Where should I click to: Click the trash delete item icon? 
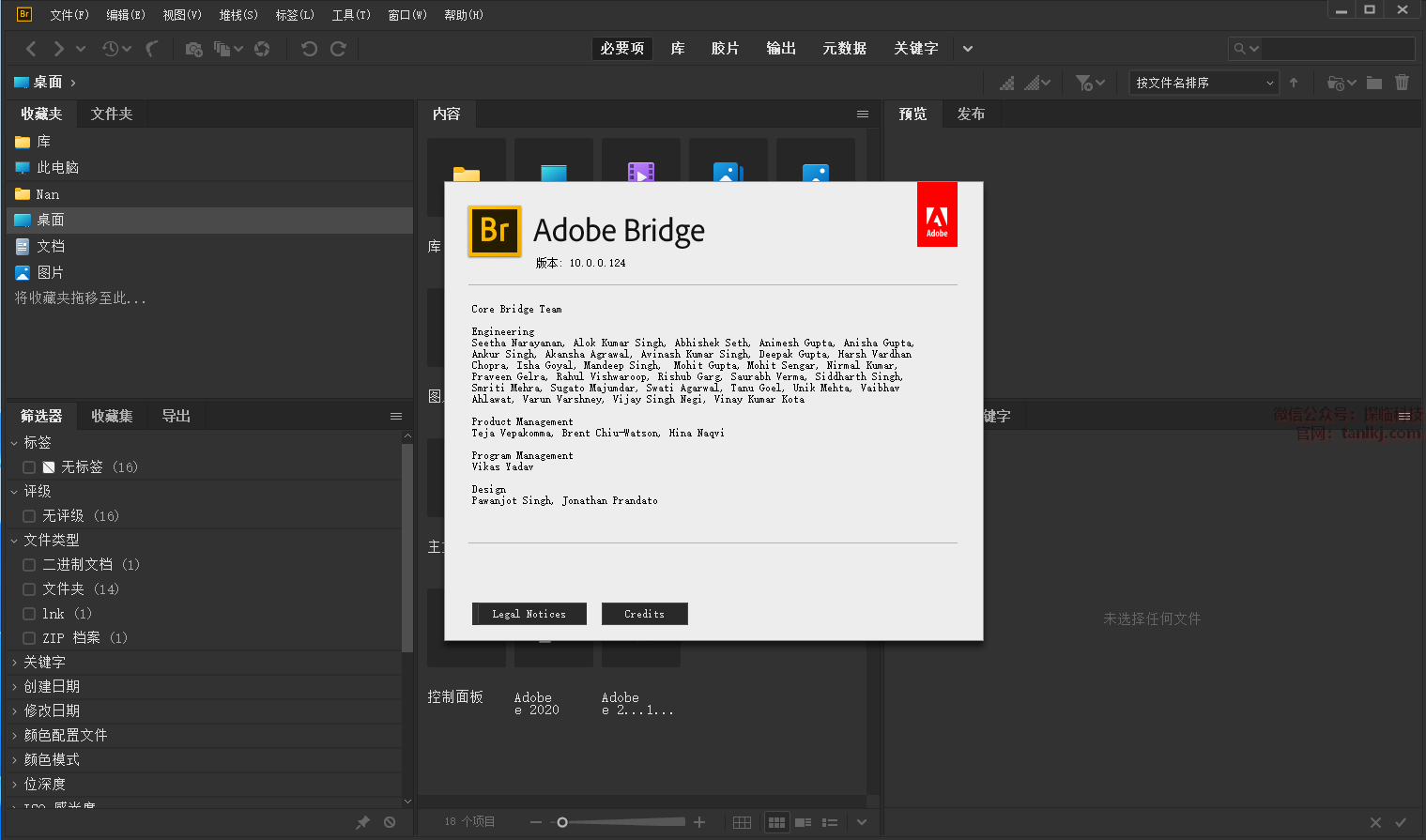tap(1402, 83)
